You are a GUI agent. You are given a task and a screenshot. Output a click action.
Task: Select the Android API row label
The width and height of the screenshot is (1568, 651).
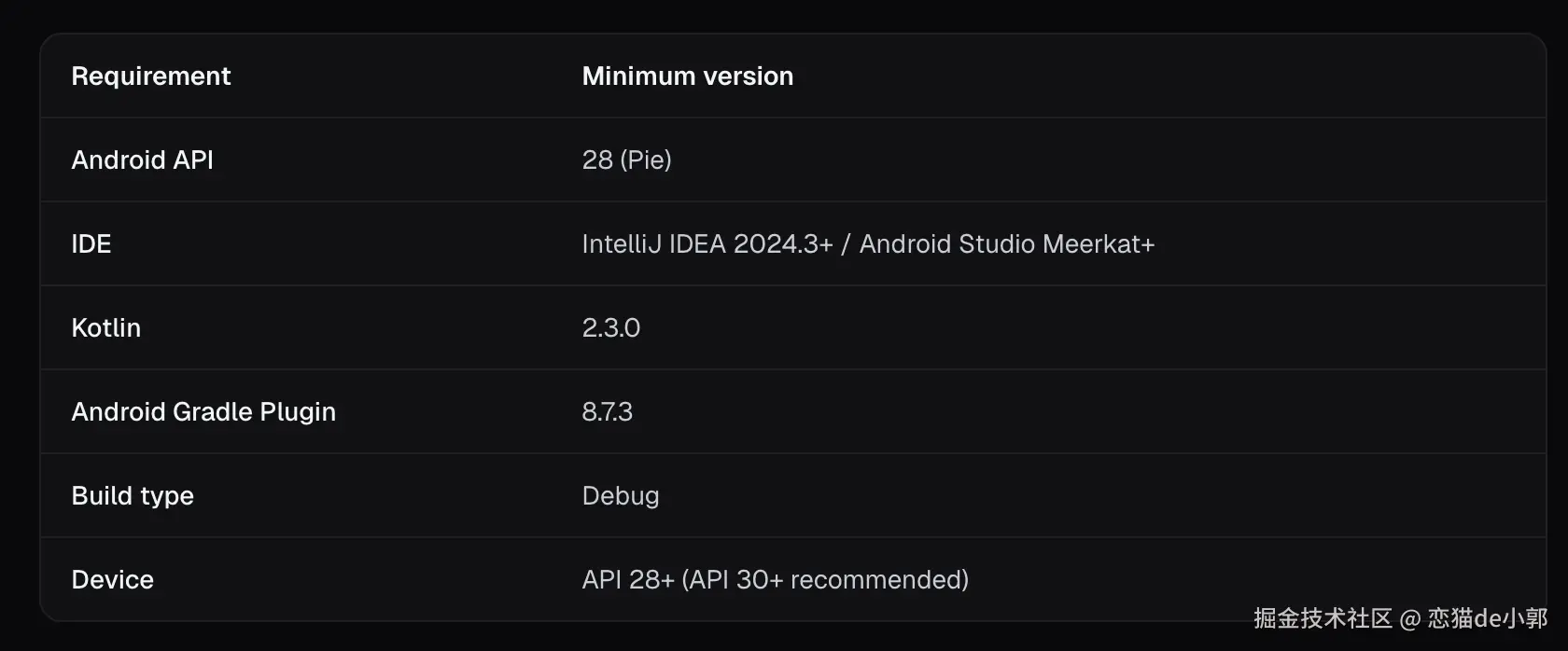pos(142,159)
